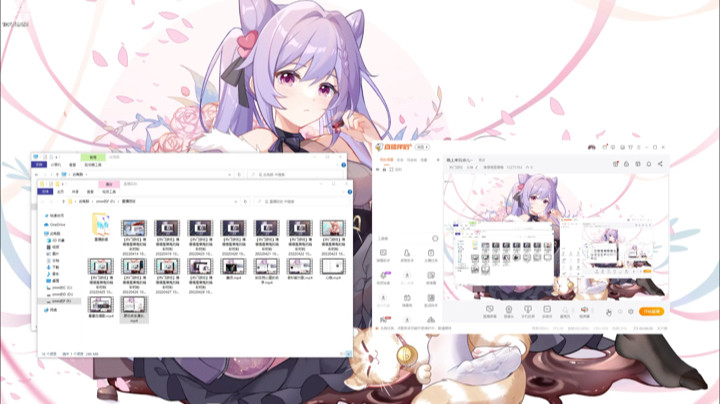
Task: Click the back arrow in front Explorer window
Action: coord(42,202)
